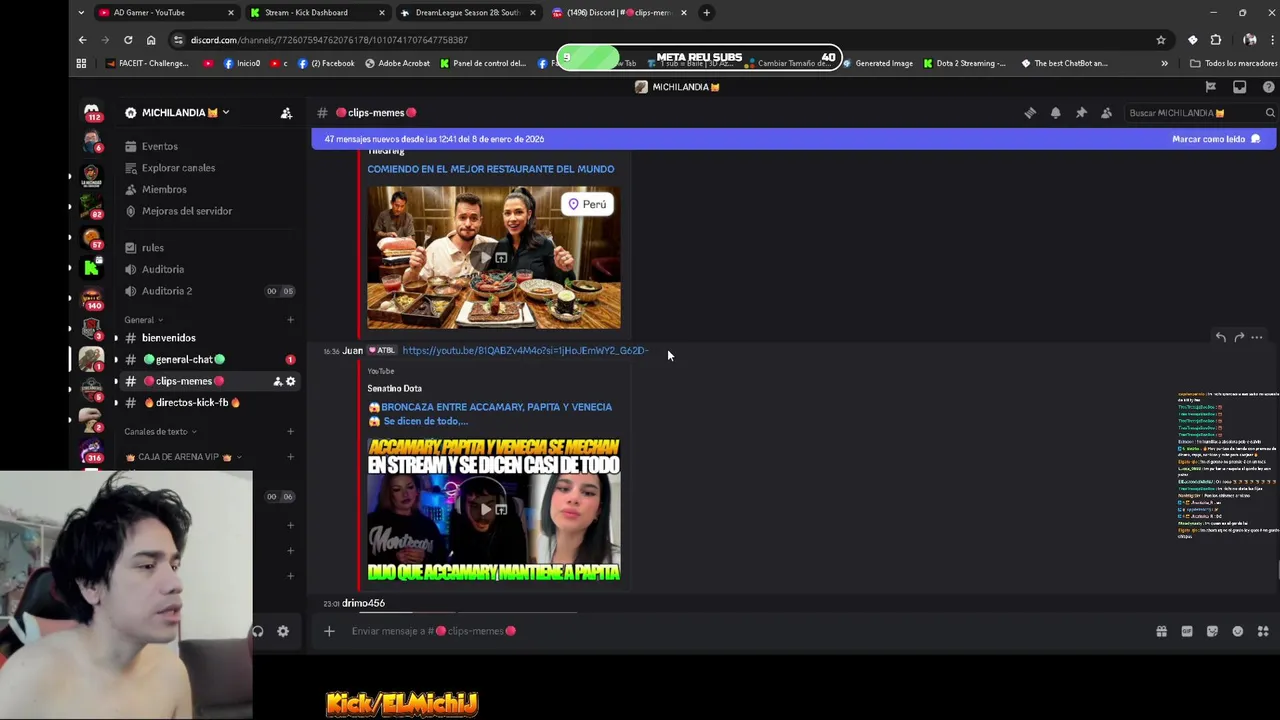Open the Kick server icon in sidebar
Screen dimensions: 1280x720
click(x=91, y=267)
